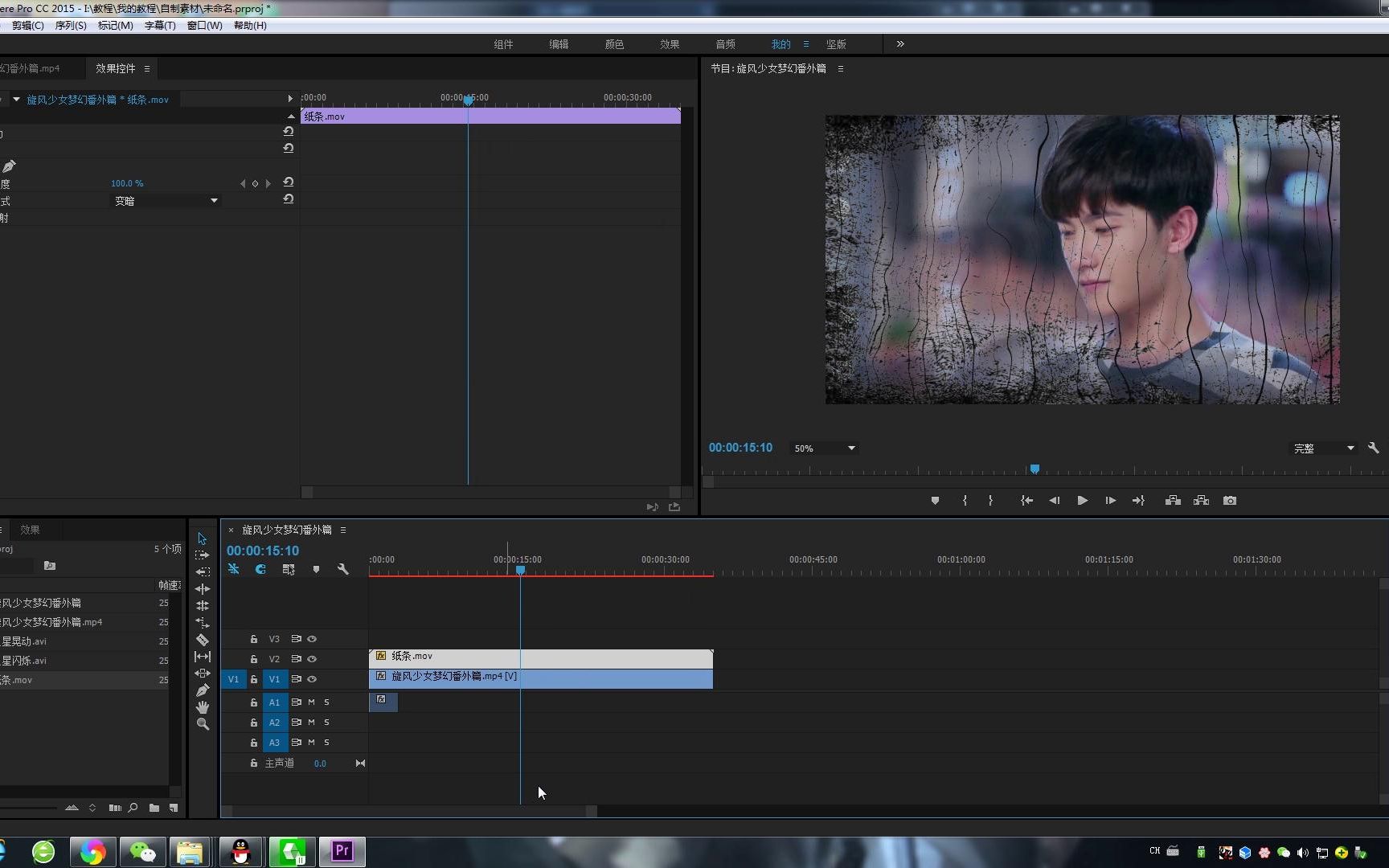Open Premiere Pro from the taskbar
The image size is (1389, 868).
(342, 851)
